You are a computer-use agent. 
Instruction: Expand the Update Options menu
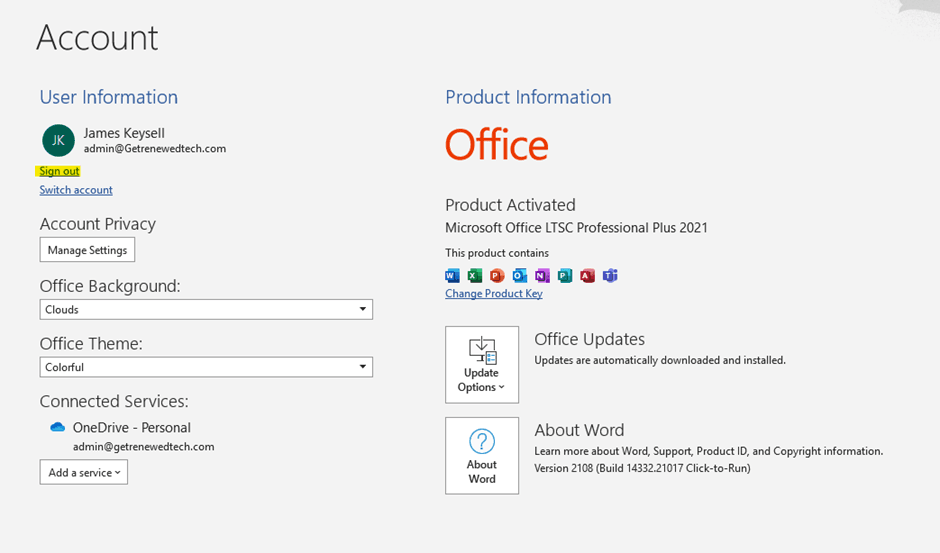(x=482, y=365)
